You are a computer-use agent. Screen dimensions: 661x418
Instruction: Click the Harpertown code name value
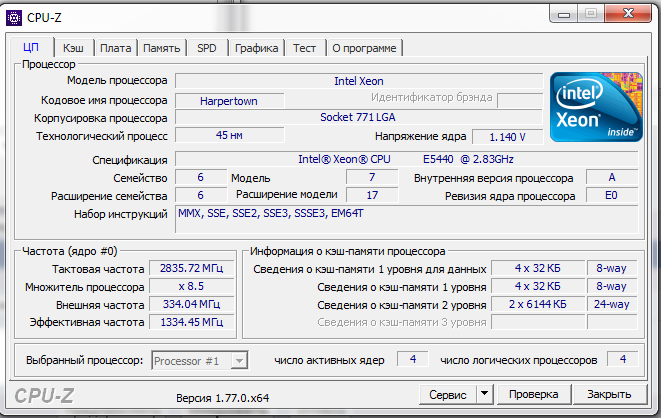[x=229, y=101]
